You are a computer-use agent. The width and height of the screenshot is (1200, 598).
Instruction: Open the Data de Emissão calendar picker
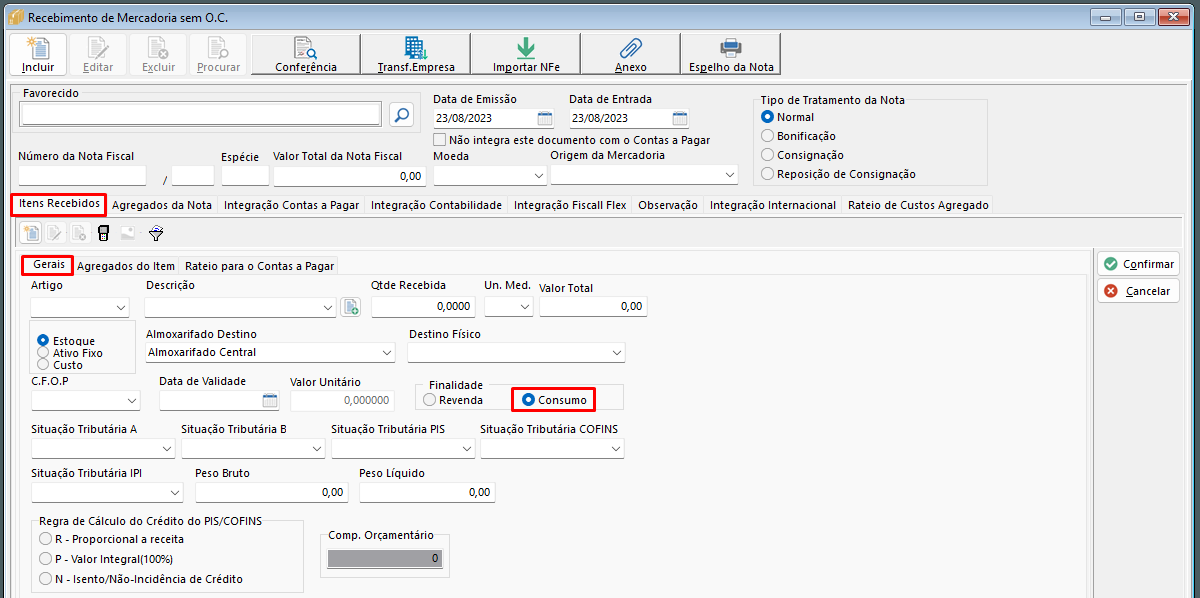pyautogui.click(x=544, y=118)
